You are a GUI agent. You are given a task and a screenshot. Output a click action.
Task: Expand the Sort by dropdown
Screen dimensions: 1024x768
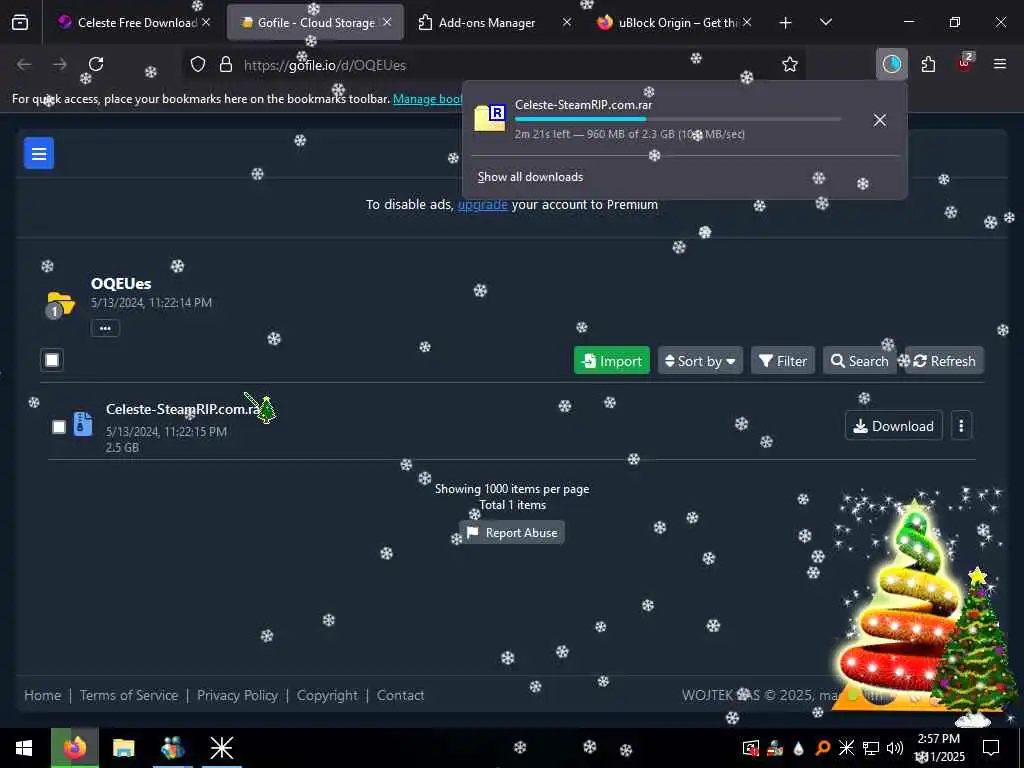pyautogui.click(x=700, y=360)
